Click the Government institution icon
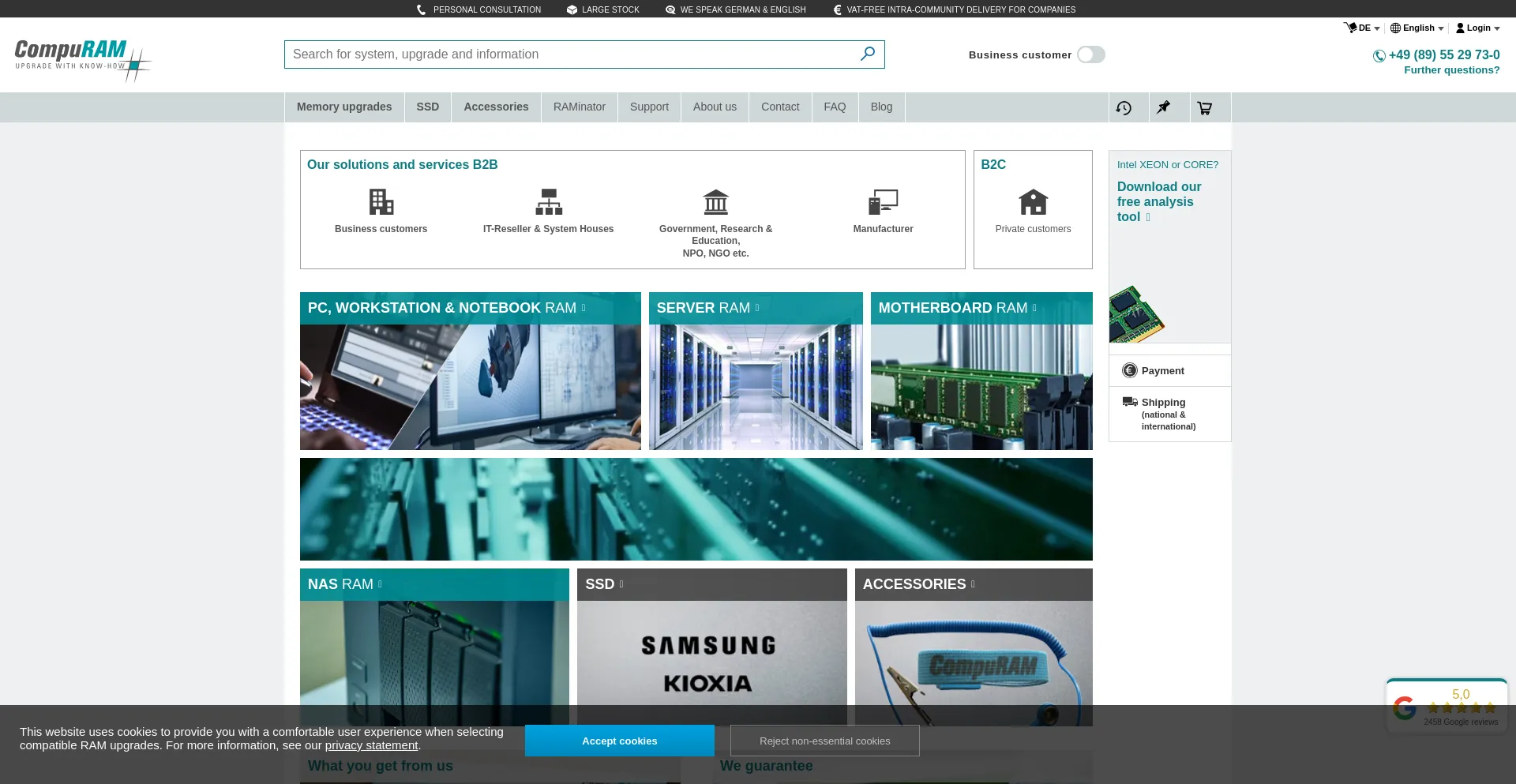 (716, 202)
